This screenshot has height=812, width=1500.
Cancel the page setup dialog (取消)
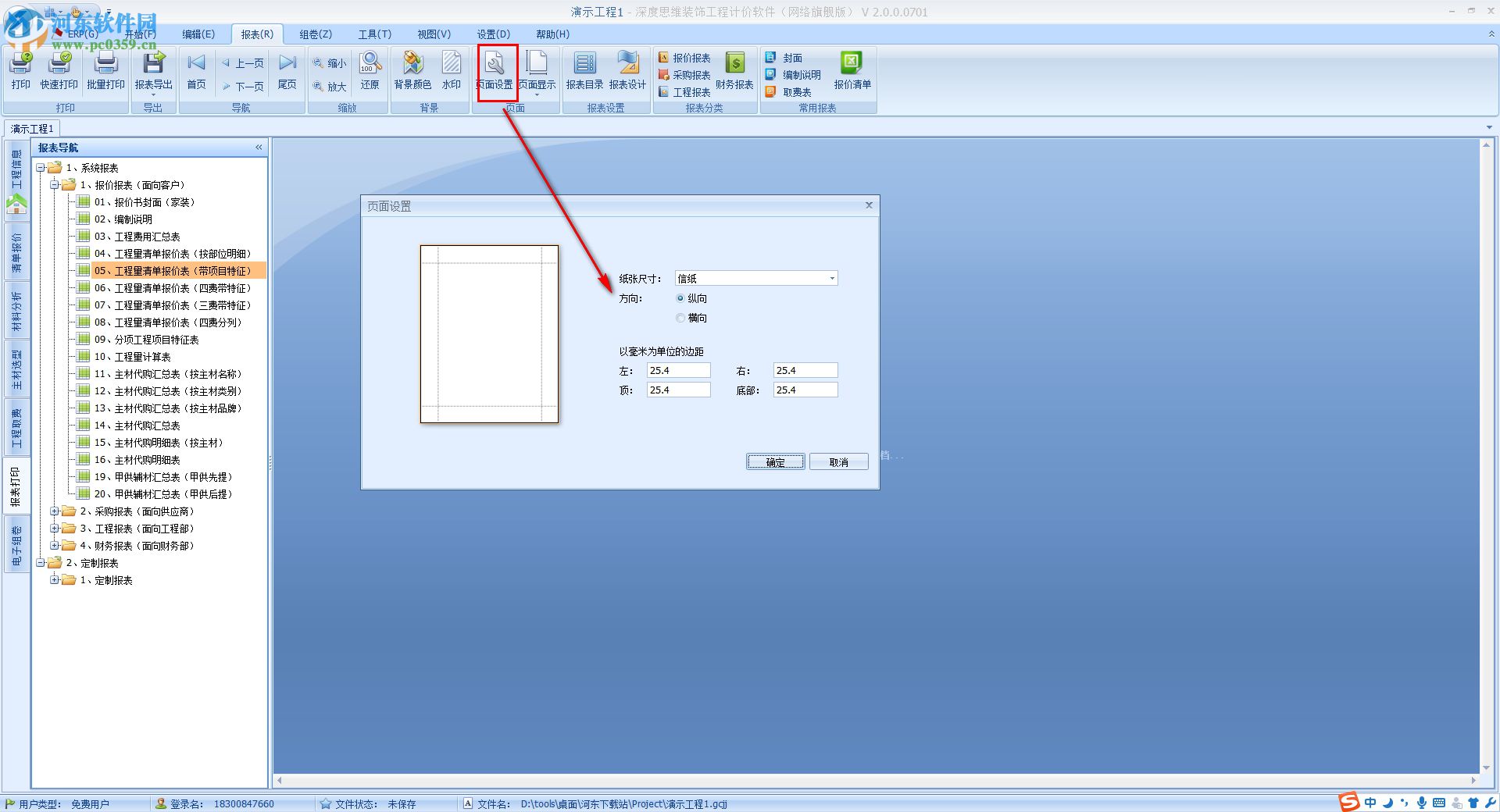click(x=839, y=462)
